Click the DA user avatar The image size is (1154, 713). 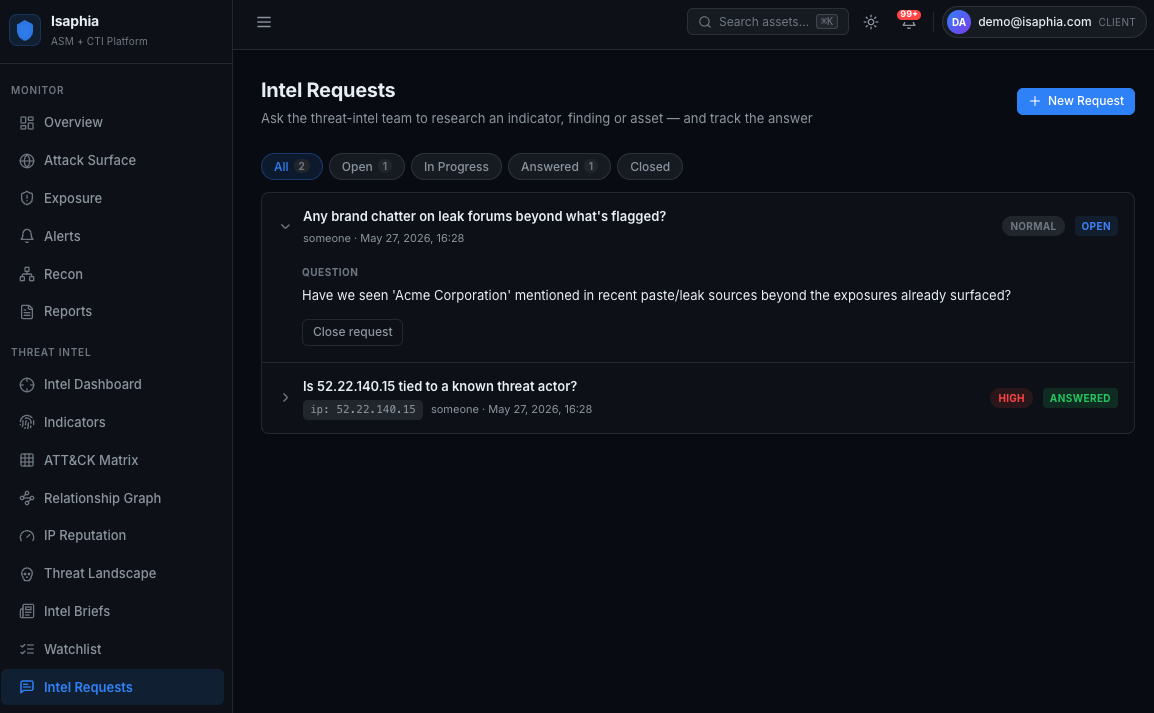(958, 22)
